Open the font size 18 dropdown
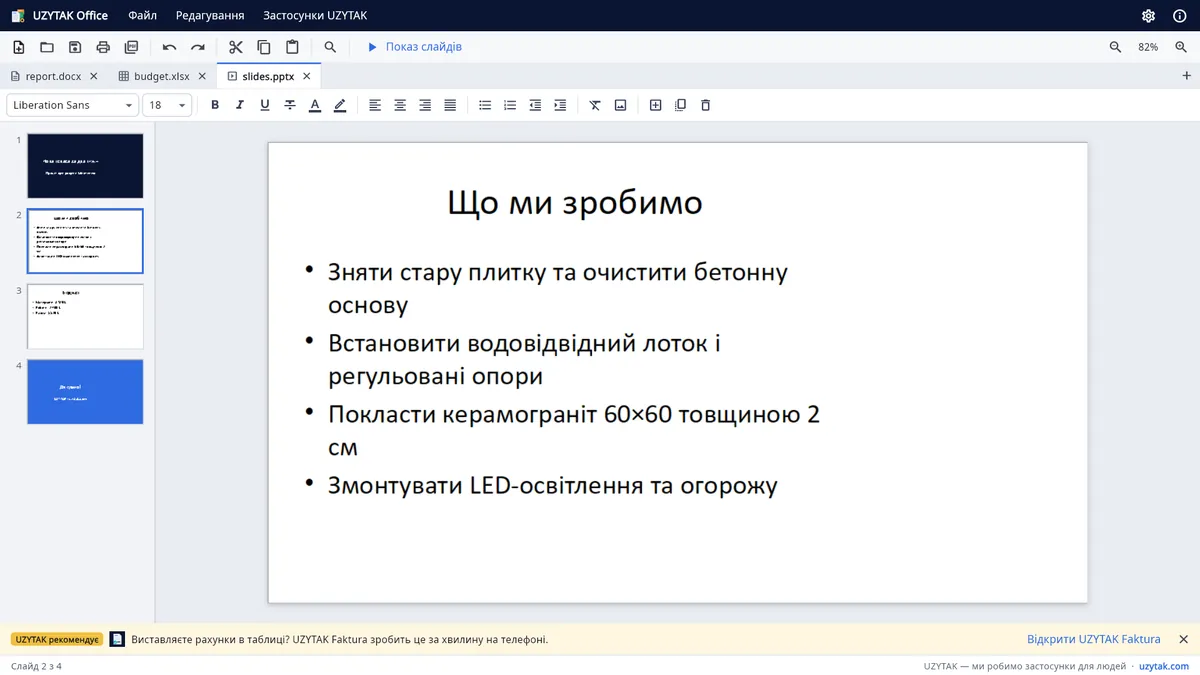The height and width of the screenshot is (675, 1200). [x=167, y=105]
